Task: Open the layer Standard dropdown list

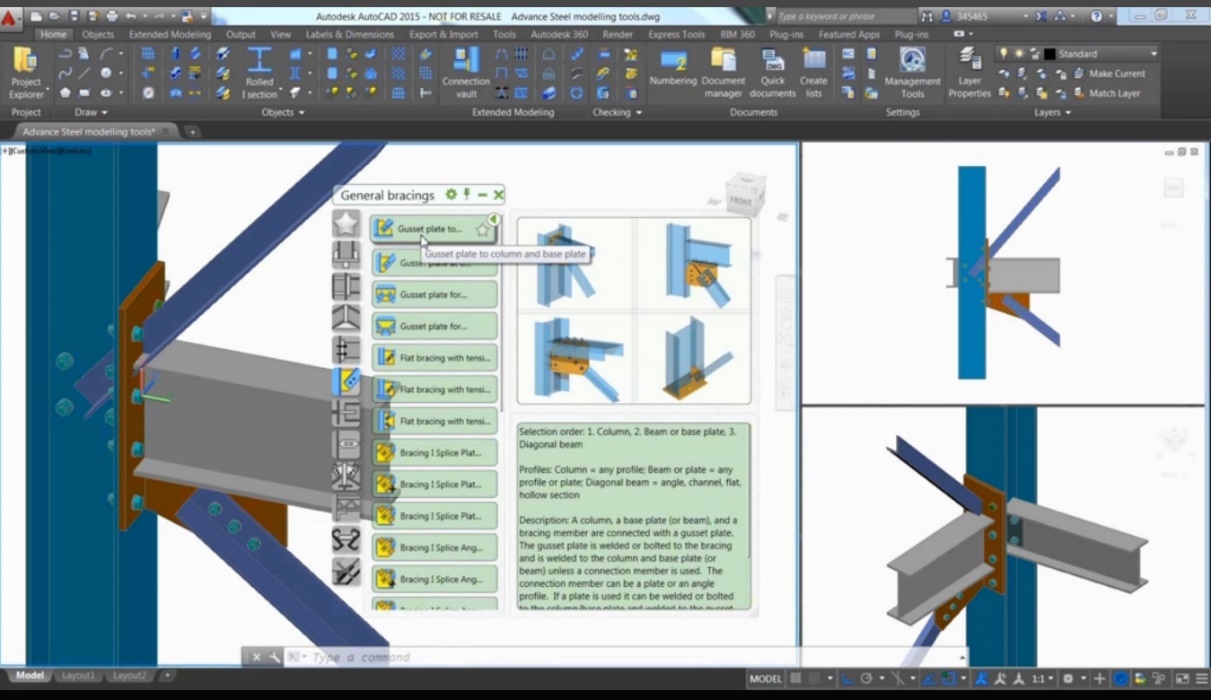Action: pos(1153,53)
